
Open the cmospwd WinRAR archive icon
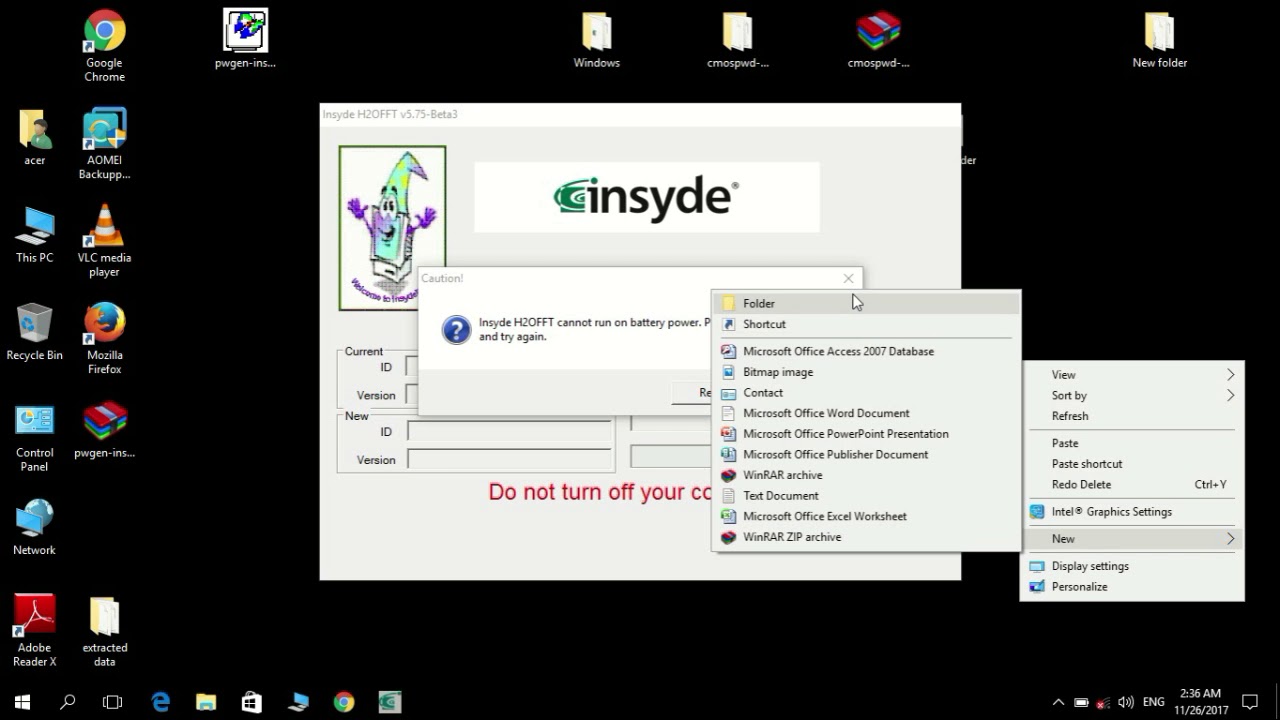coord(878,40)
